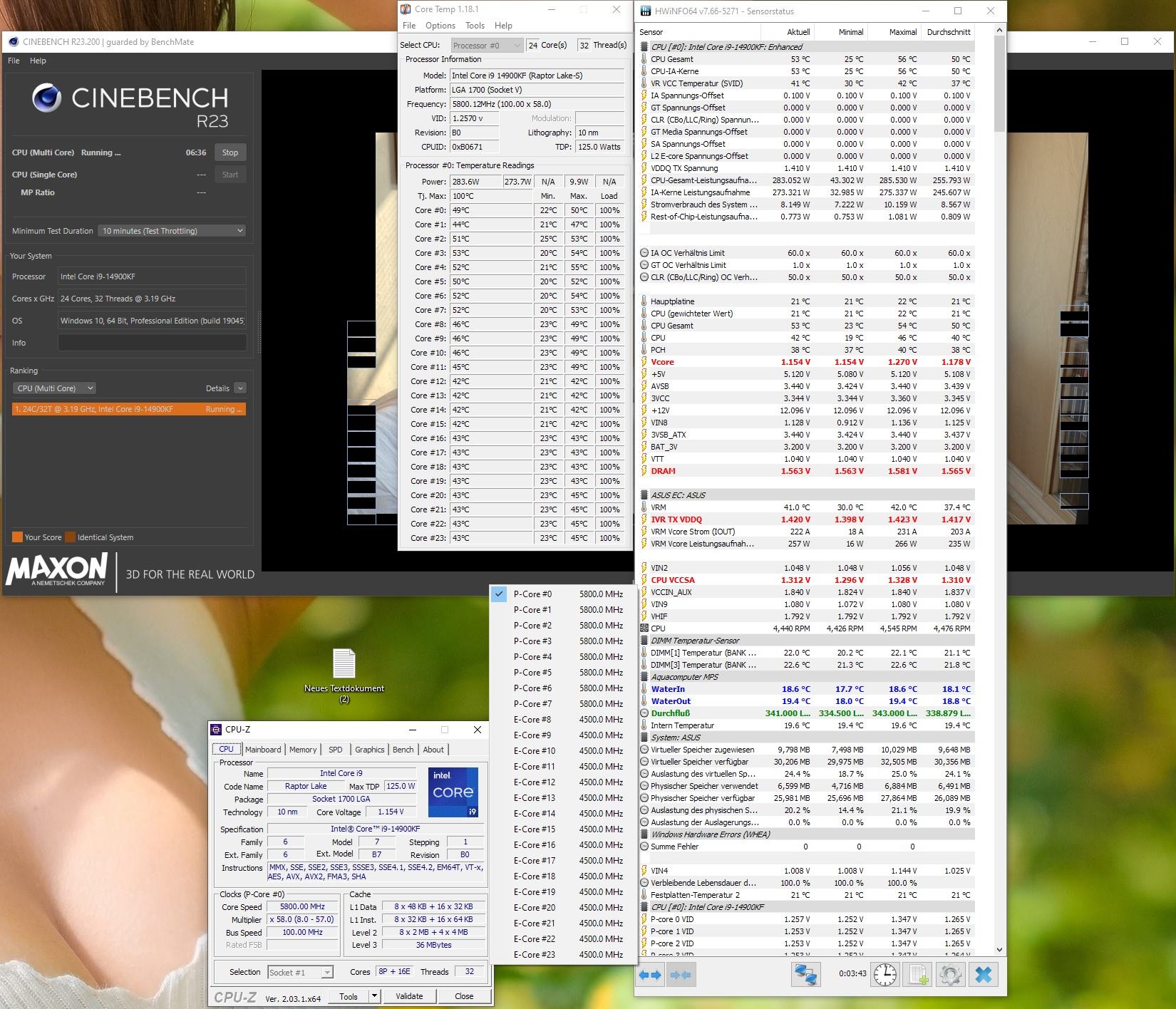Open the File menu in Cinebench
1176x1009 pixels.
[14, 61]
